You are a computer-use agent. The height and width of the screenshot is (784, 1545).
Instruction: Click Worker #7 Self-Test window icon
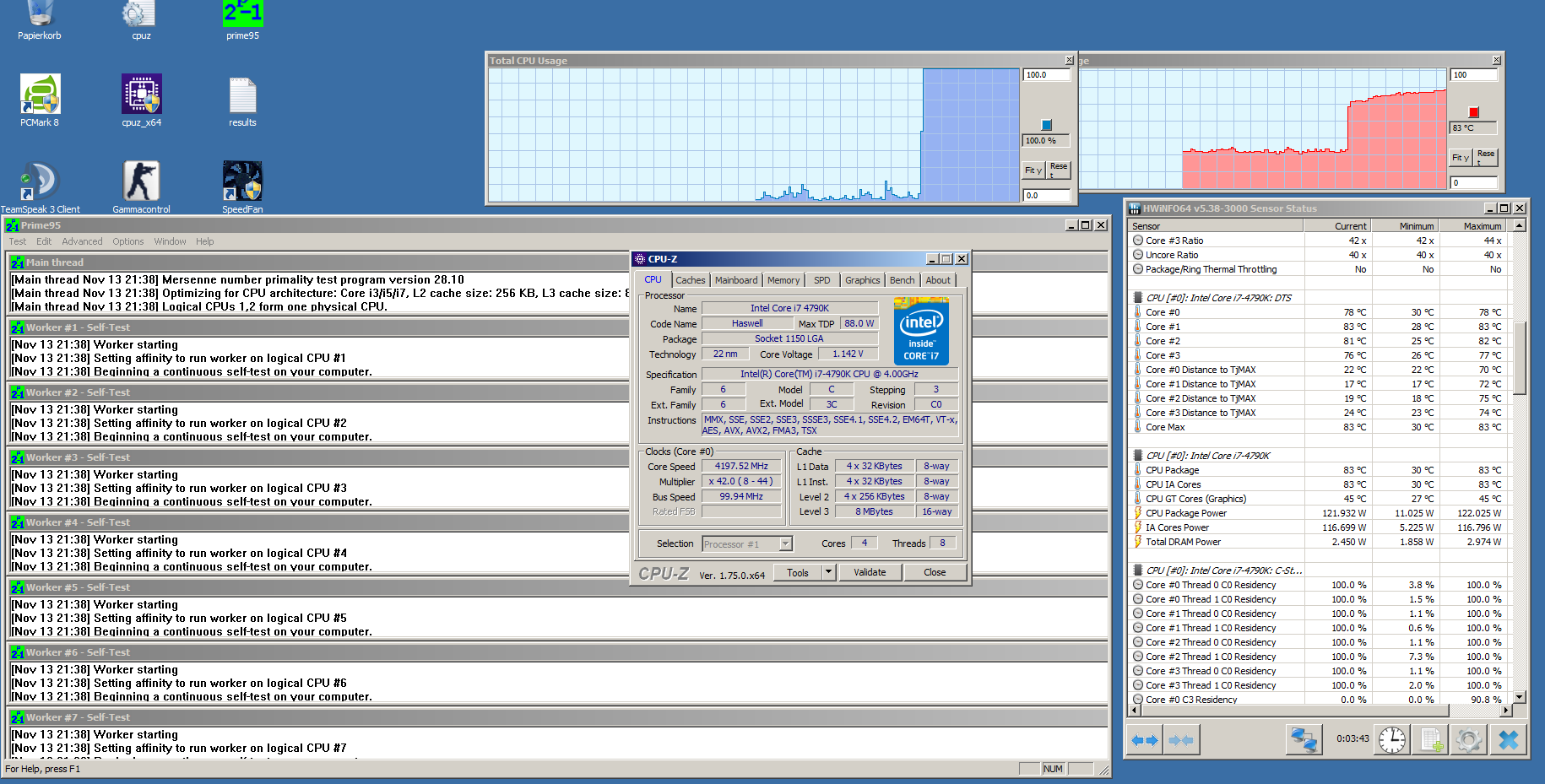(18, 717)
